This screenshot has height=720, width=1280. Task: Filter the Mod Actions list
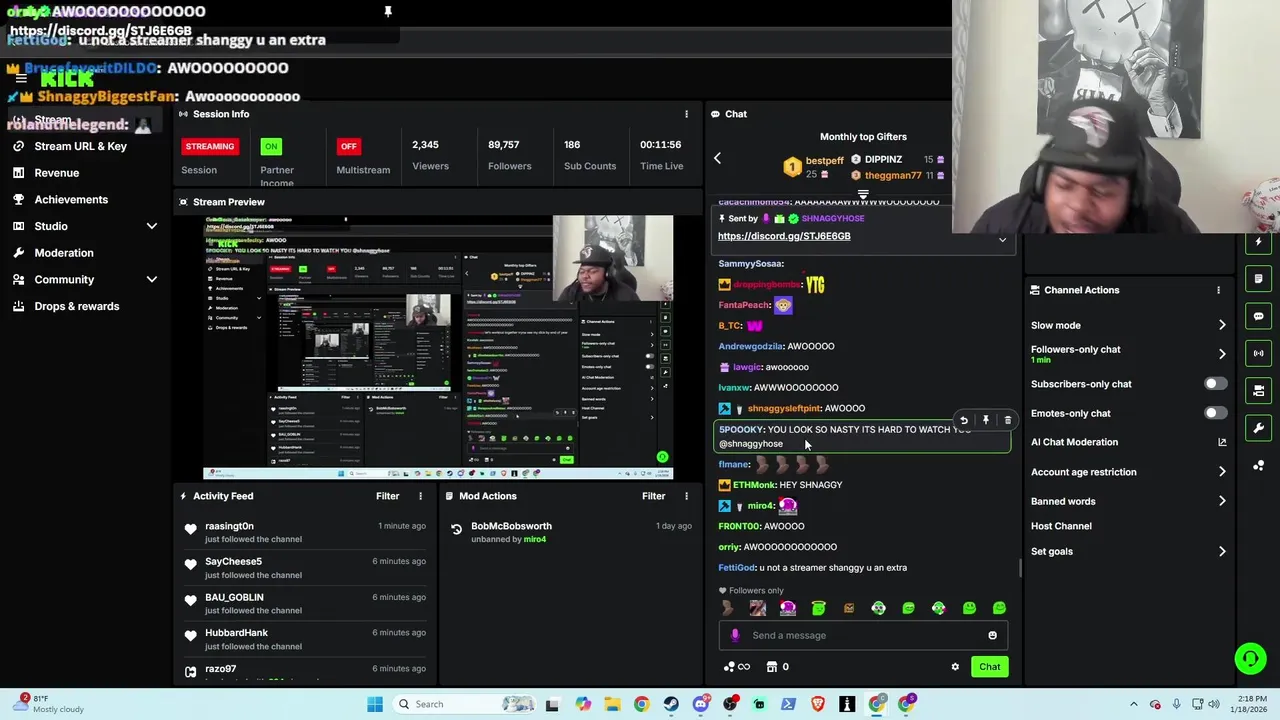(653, 496)
